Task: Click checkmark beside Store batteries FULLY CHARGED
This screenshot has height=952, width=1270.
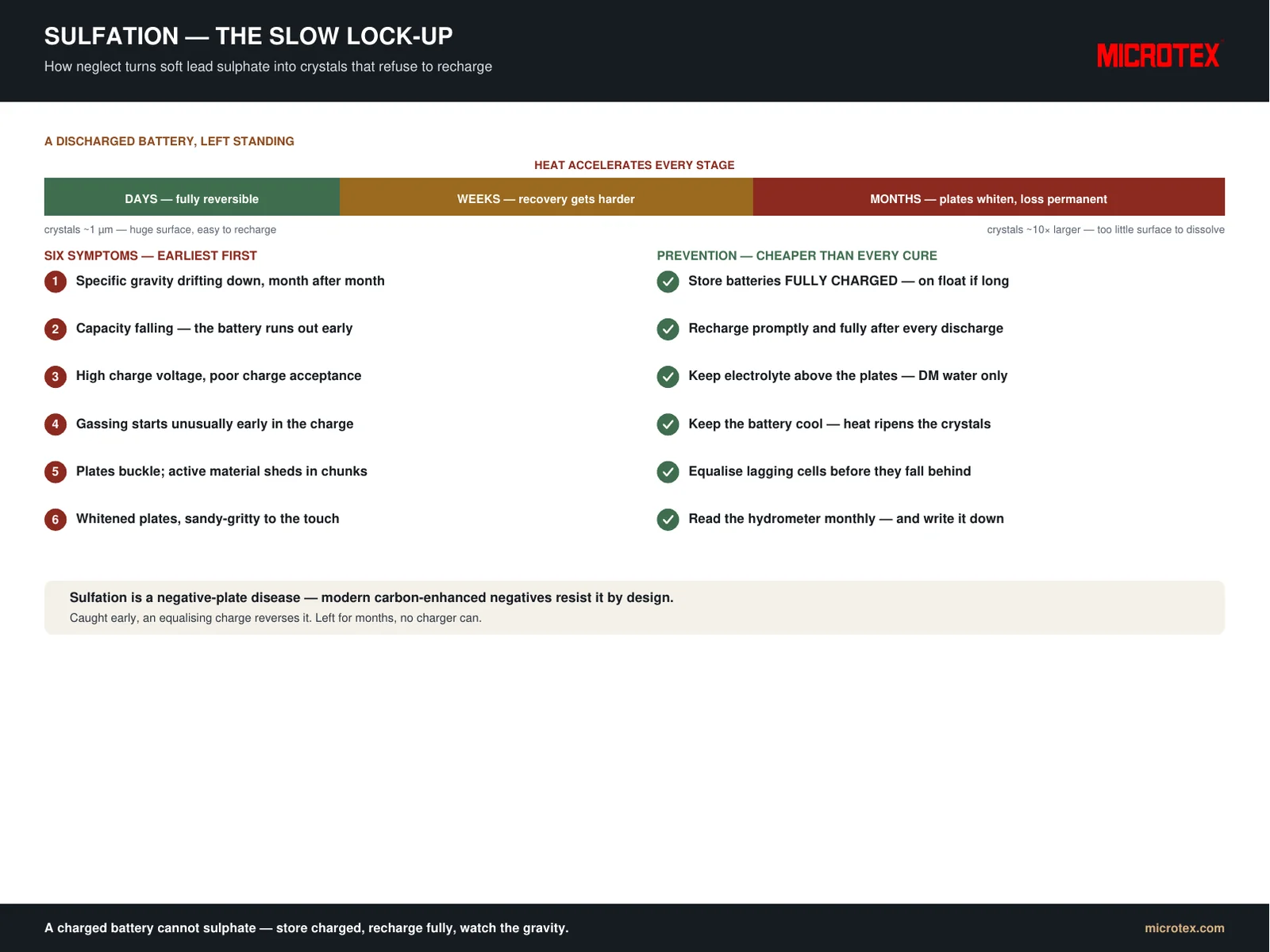Action: coord(668,282)
